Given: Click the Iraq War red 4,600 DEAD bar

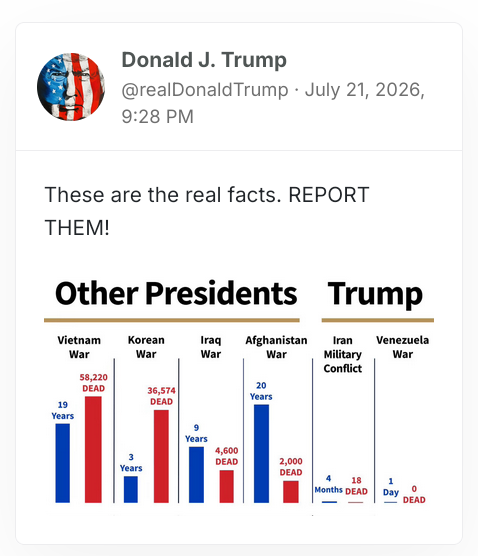Looking at the screenshot, I should (x=227, y=486).
